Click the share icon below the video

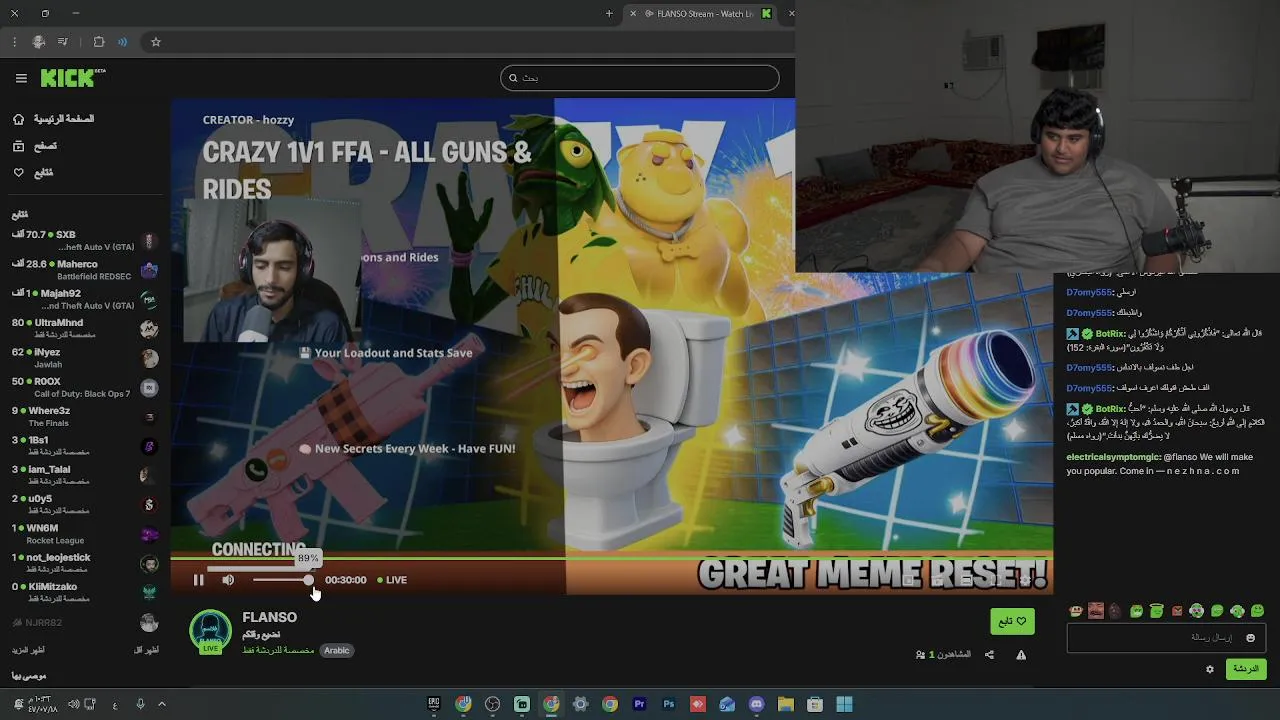pyautogui.click(x=989, y=655)
